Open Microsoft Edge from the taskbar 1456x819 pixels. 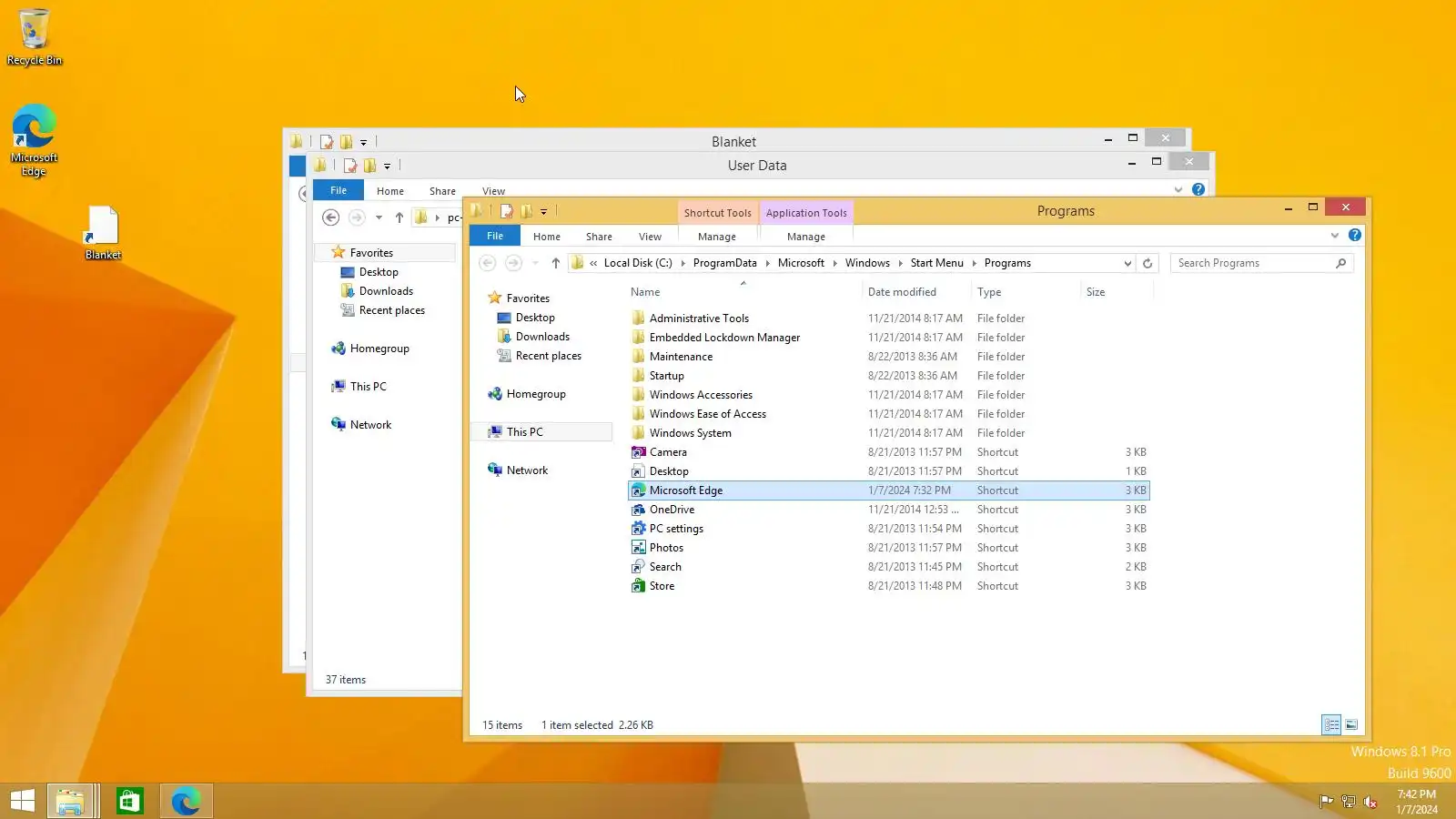(x=186, y=801)
